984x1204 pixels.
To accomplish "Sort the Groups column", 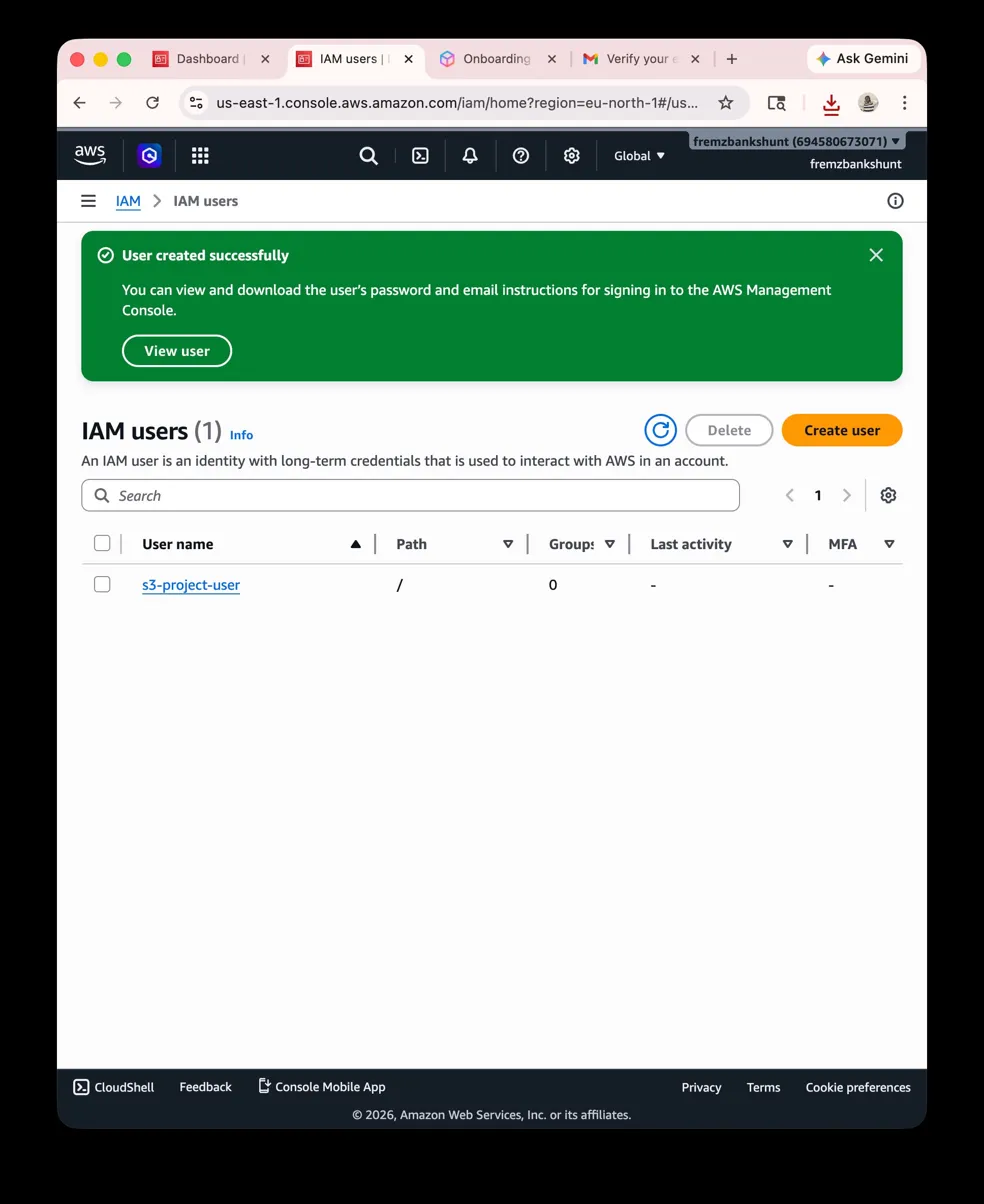I will coord(609,544).
